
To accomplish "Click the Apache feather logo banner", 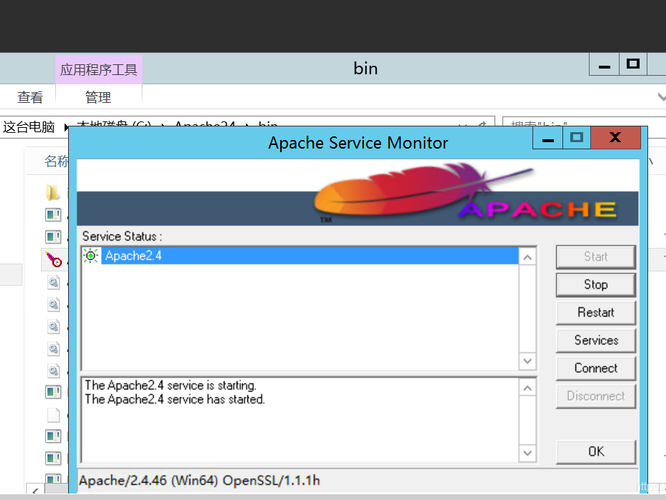I will pyautogui.click(x=358, y=193).
